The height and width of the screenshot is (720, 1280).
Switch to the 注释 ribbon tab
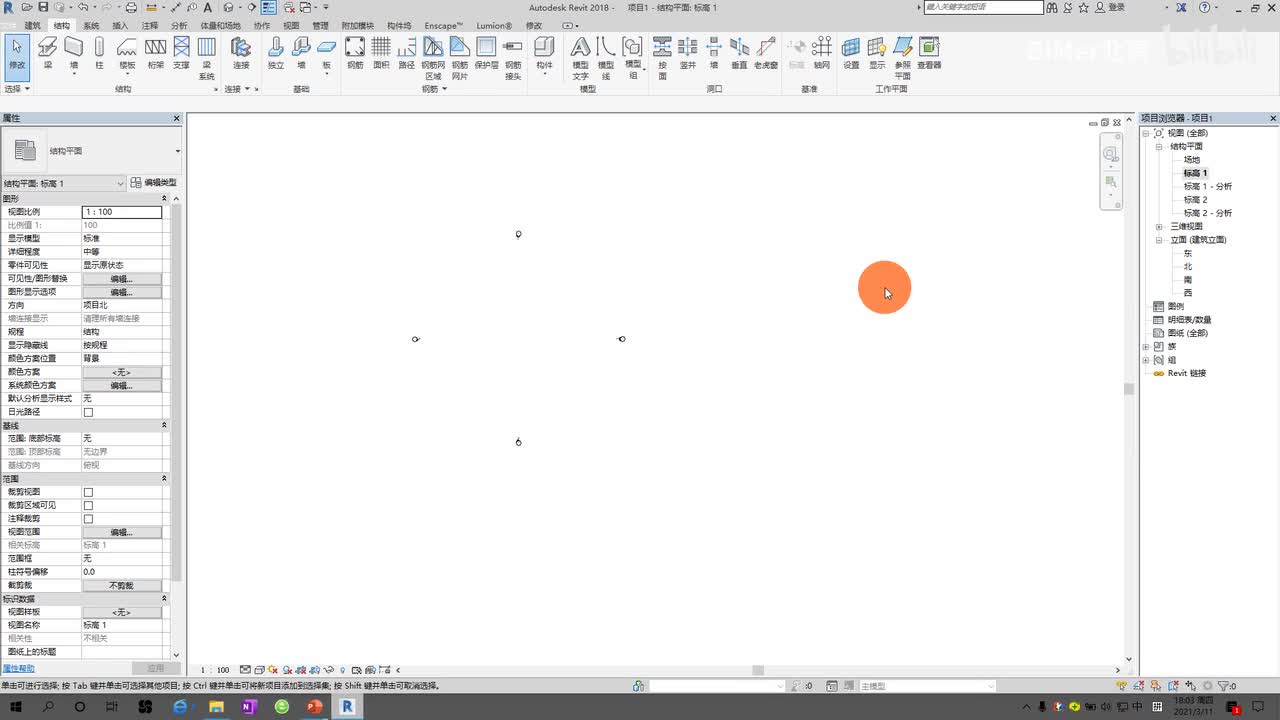[x=150, y=25]
